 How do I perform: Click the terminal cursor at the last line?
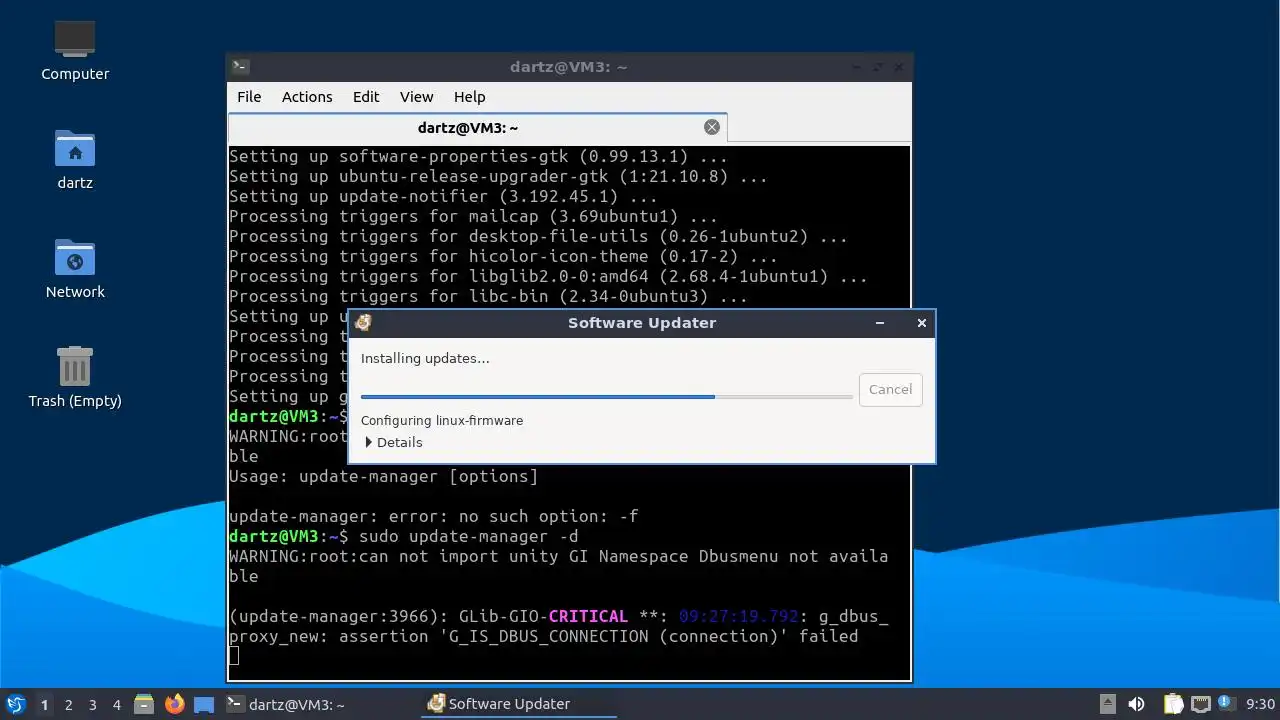234,656
